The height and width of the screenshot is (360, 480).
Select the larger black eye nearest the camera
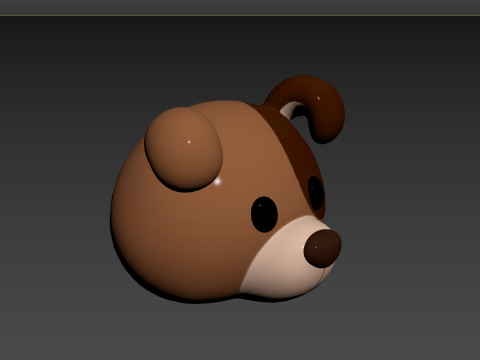tap(264, 214)
